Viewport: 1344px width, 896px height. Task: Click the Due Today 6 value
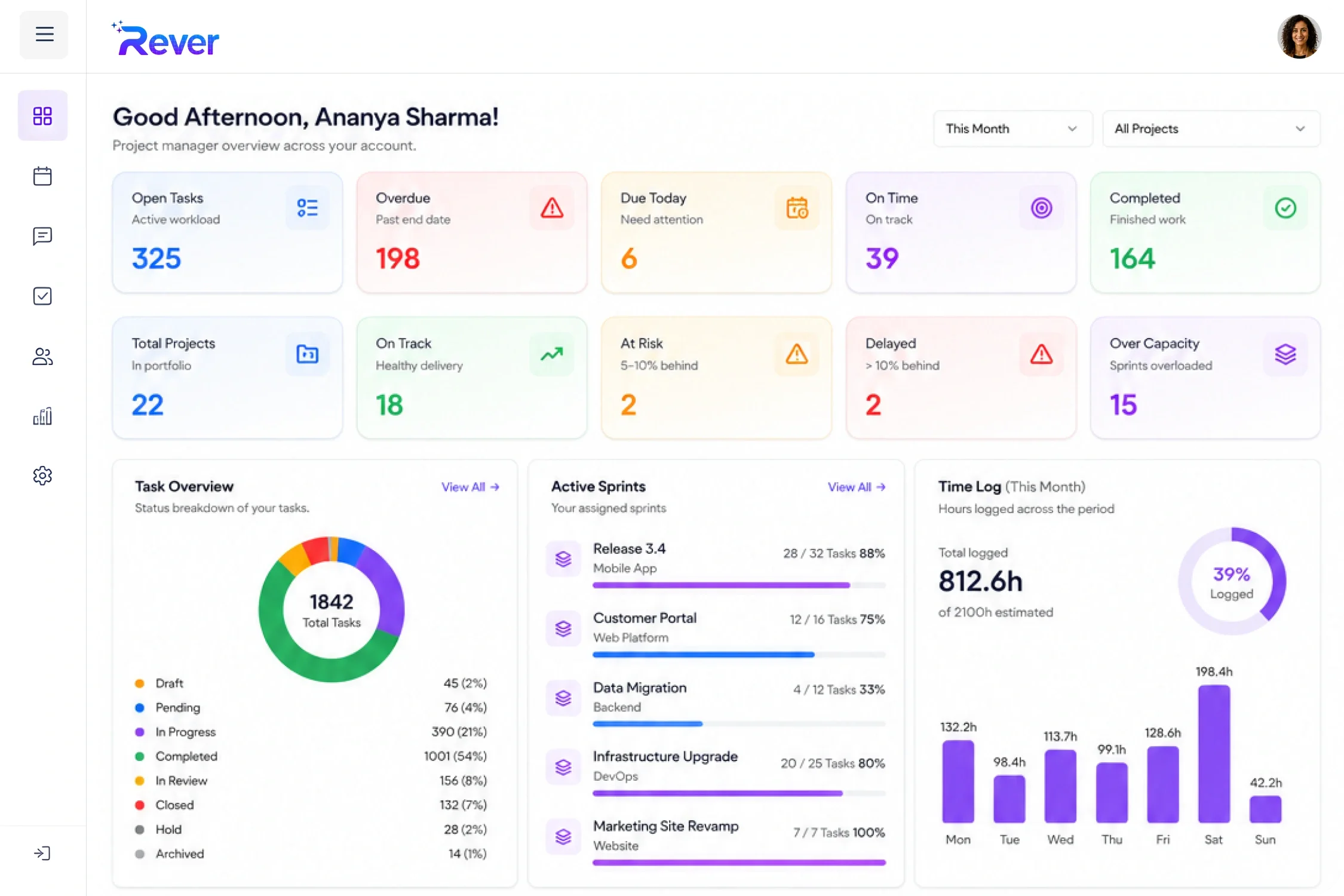coord(629,259)
